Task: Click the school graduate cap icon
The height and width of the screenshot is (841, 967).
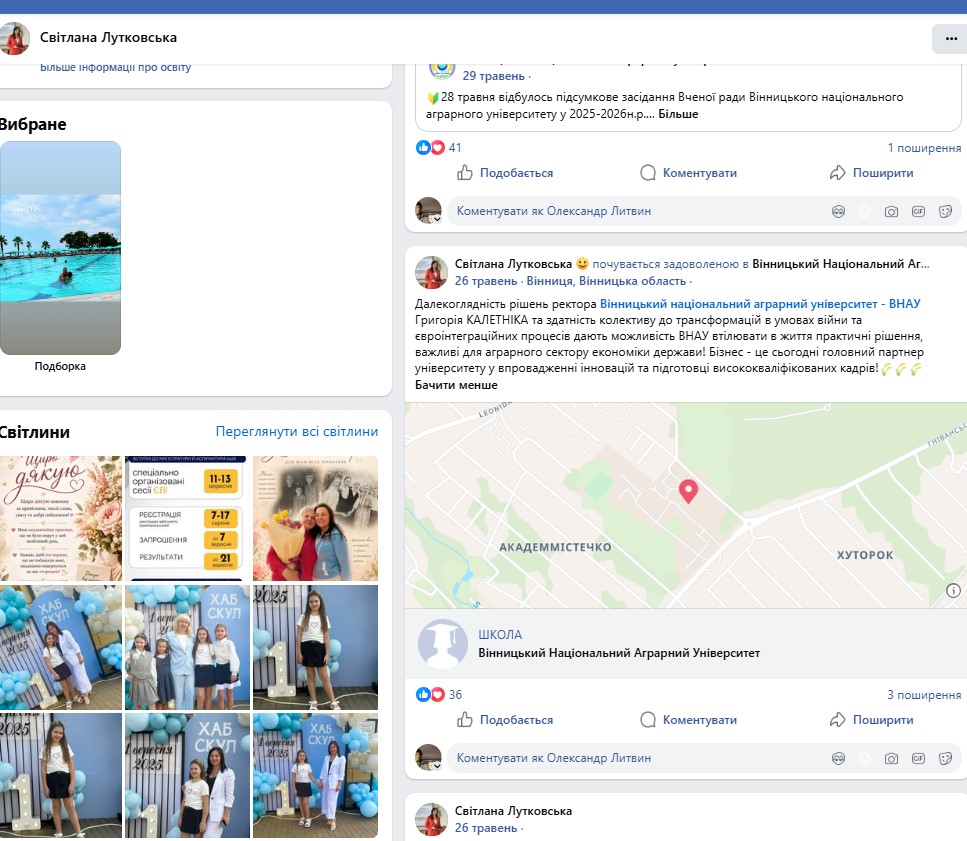Action: pyautogui.click(x=442, y=644)
